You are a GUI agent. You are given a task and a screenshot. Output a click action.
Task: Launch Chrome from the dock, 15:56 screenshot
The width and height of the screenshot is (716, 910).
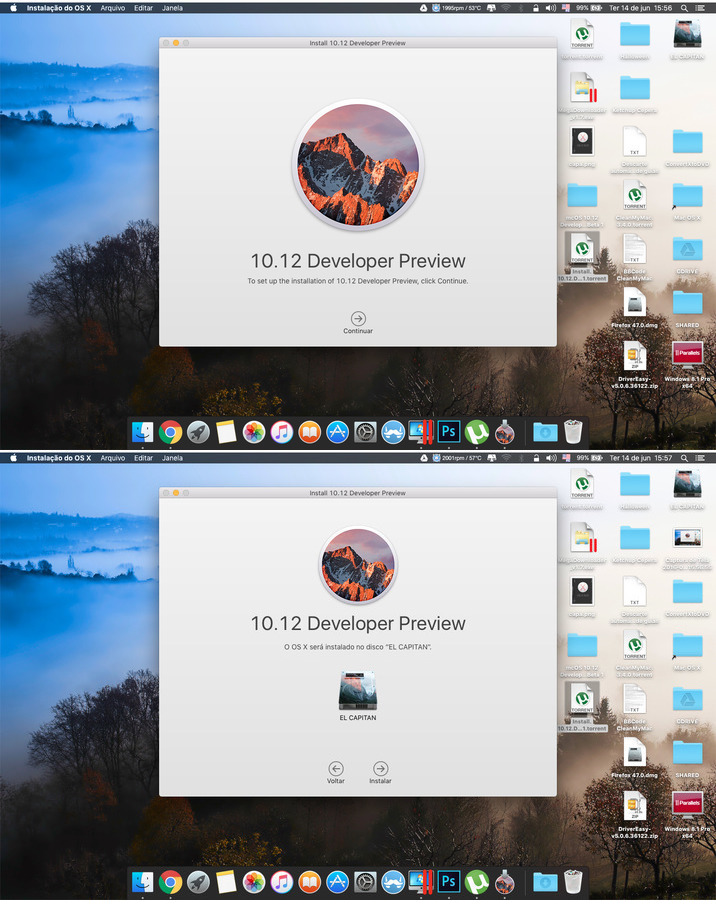[x=170, y=432]
